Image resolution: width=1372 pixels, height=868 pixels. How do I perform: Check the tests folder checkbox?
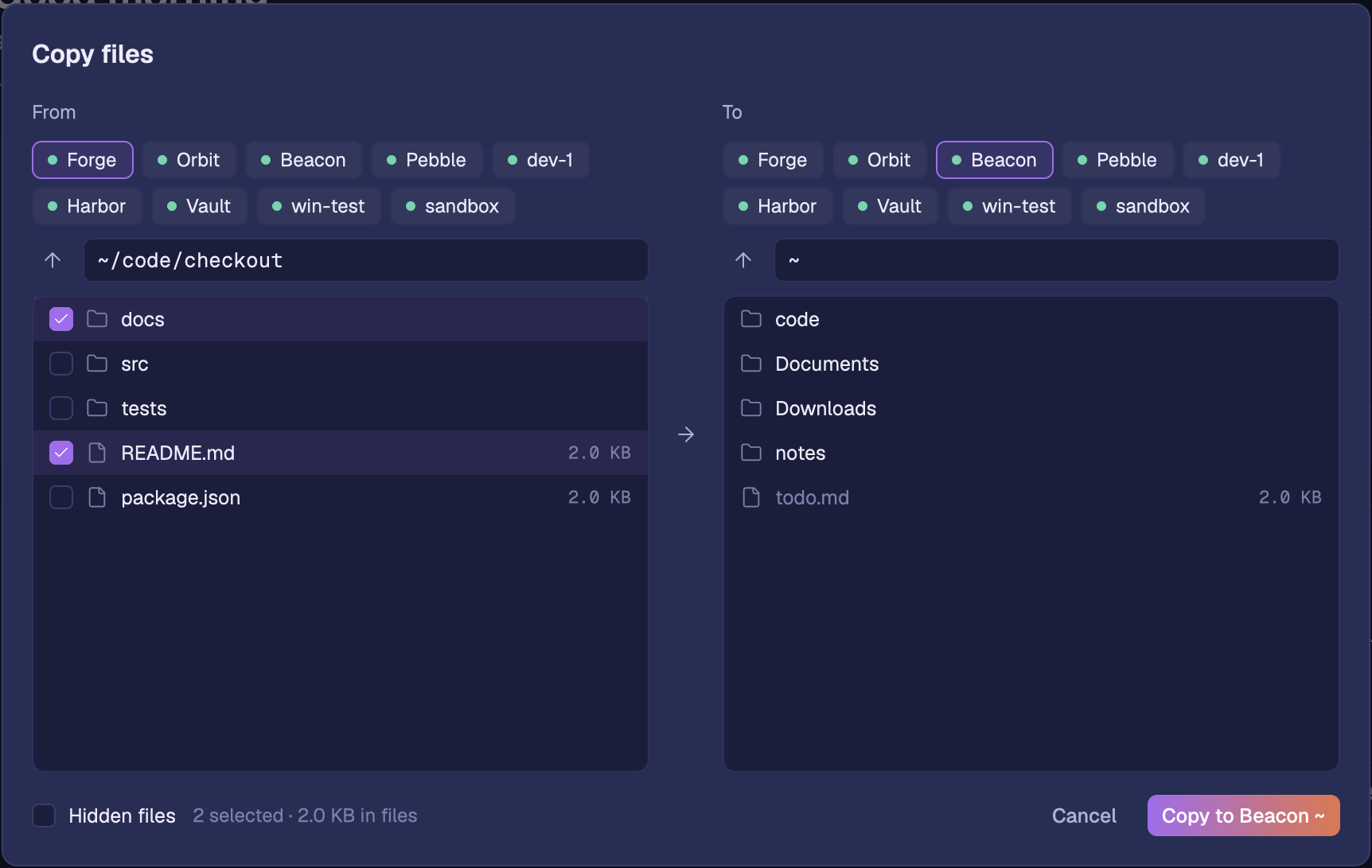(61, 408)
